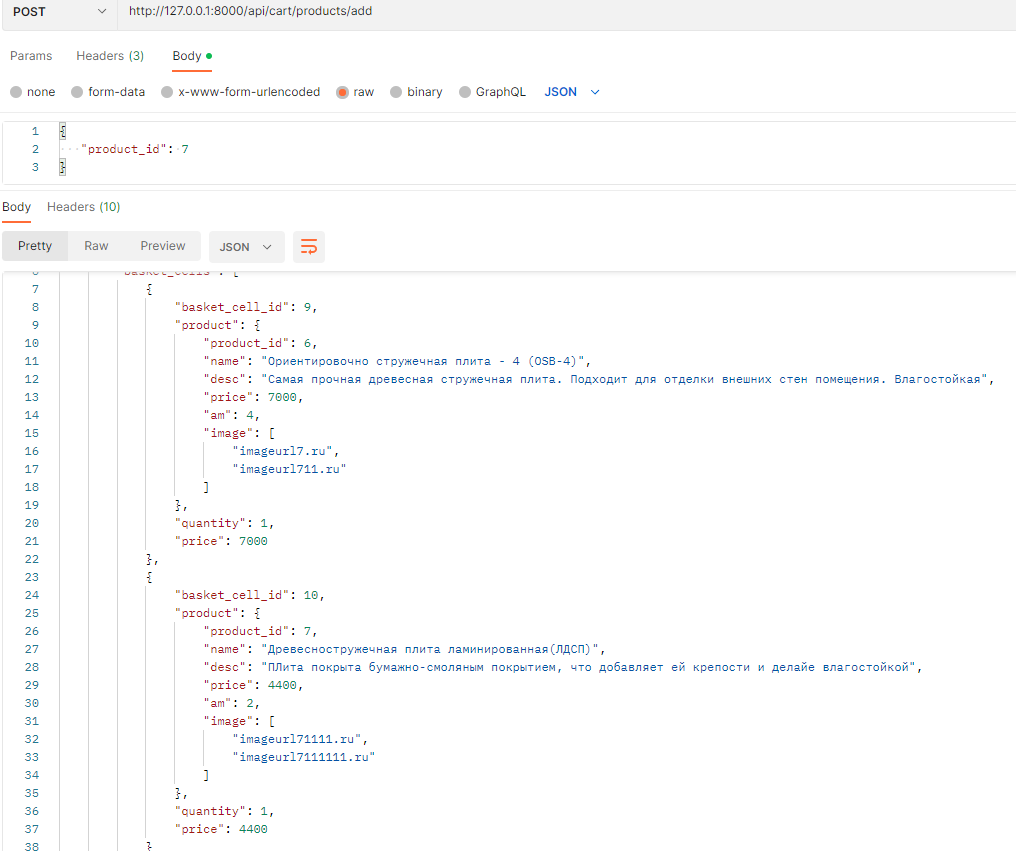Select the request Body tab
This screenshot has height=851, width=1016.
tap(187, 56)
